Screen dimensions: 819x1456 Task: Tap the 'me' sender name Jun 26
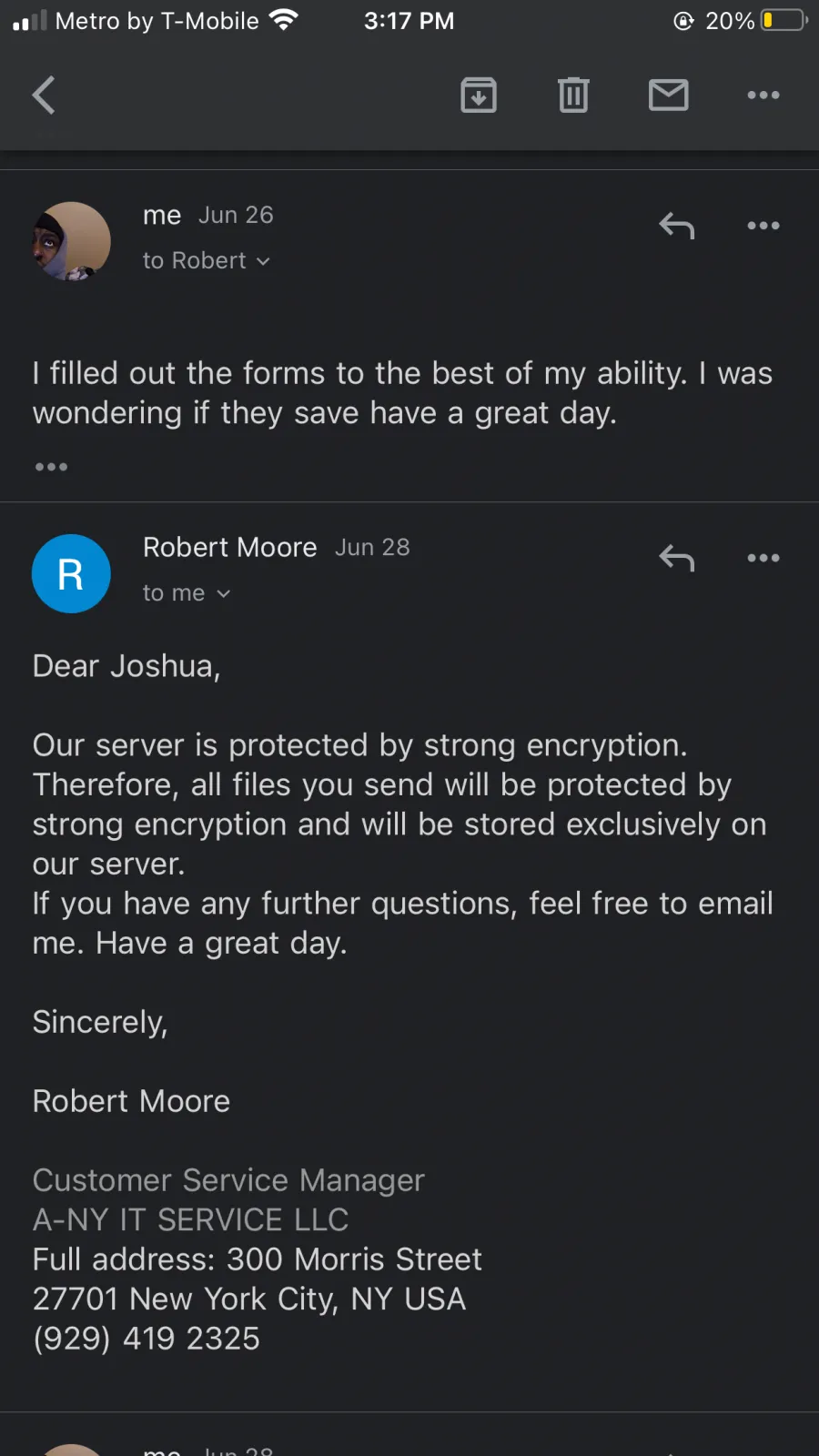coord(162,216)
